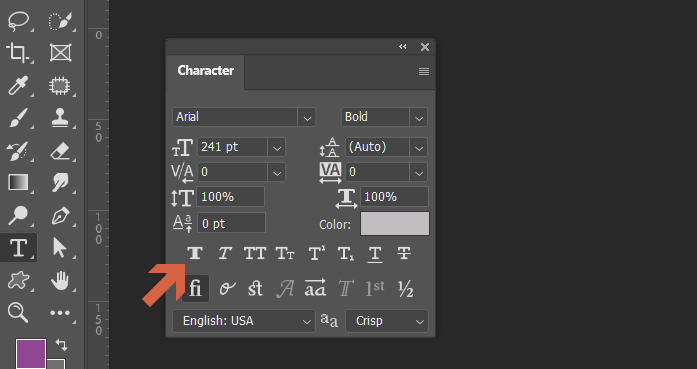Viewport: 697px width, 369px height.
Task: Open the leading (Auto) dropdown
Action: point(419,148)
